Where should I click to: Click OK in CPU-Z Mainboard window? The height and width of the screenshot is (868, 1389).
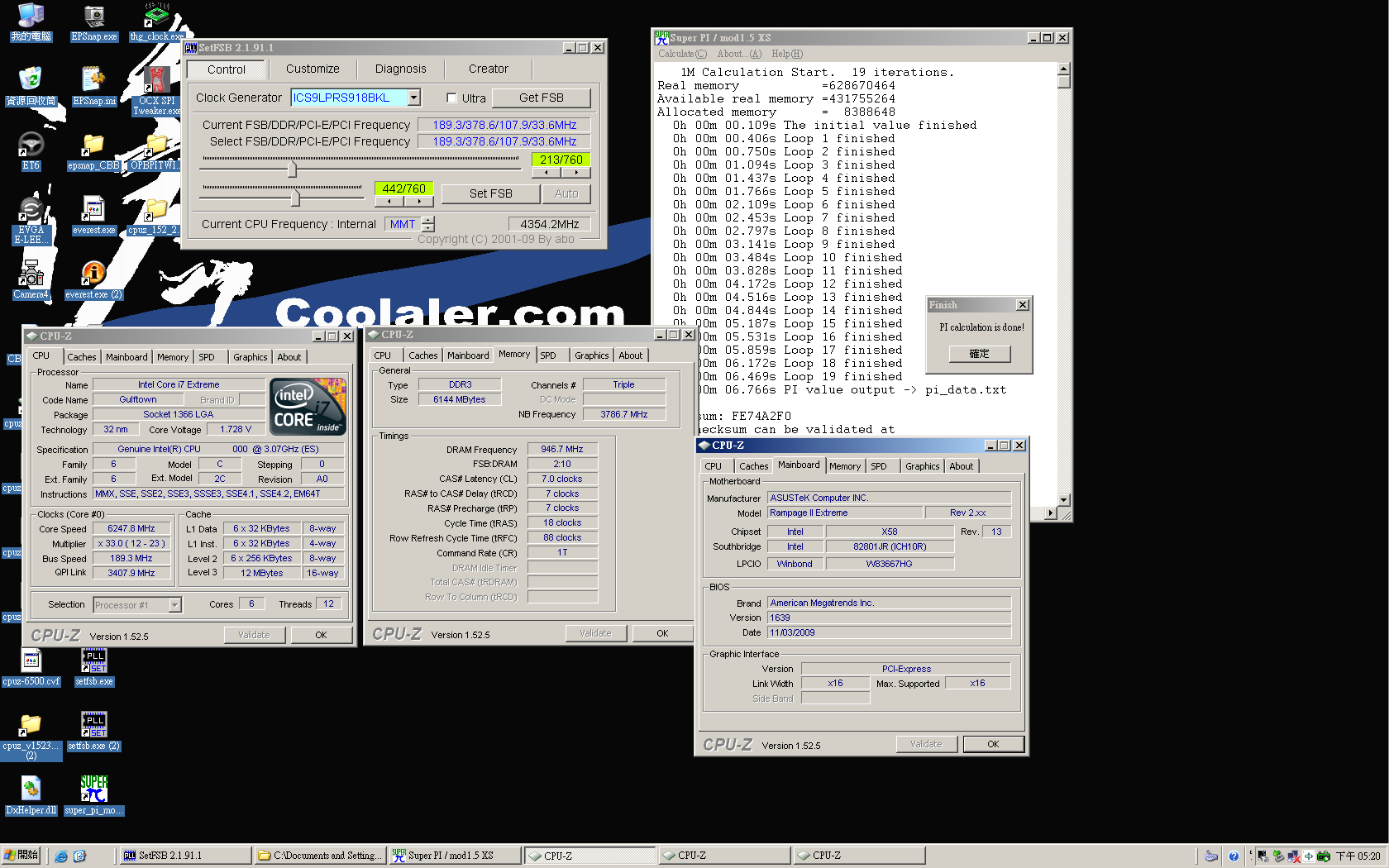(x=993, y=744)
